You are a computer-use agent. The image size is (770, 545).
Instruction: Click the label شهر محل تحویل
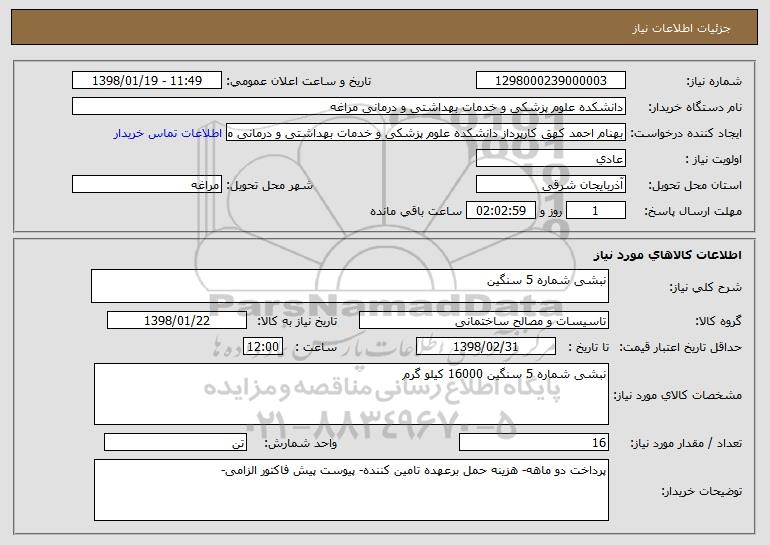click(x=269, y=185)
